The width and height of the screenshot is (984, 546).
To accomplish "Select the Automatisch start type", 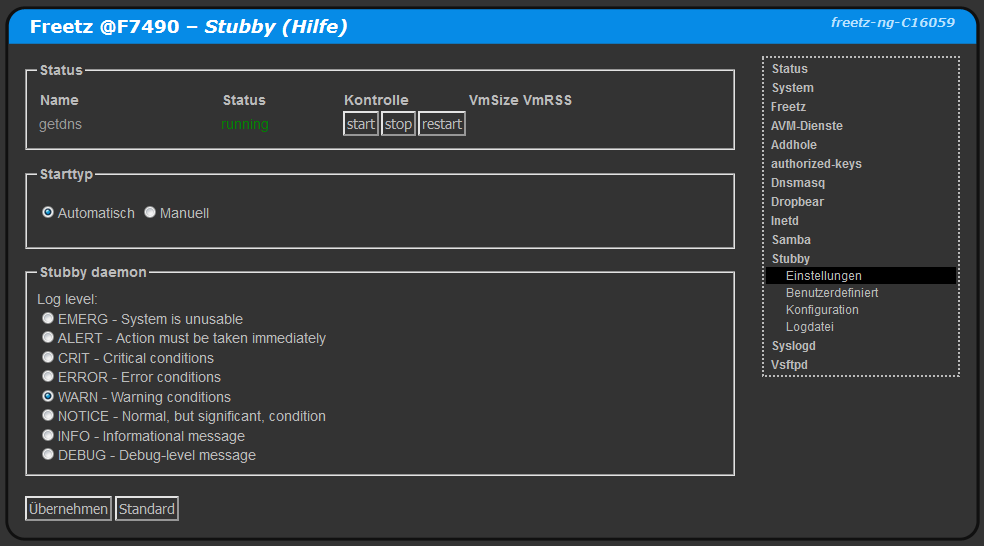I will pyautogui.click(x=48, y=213).
